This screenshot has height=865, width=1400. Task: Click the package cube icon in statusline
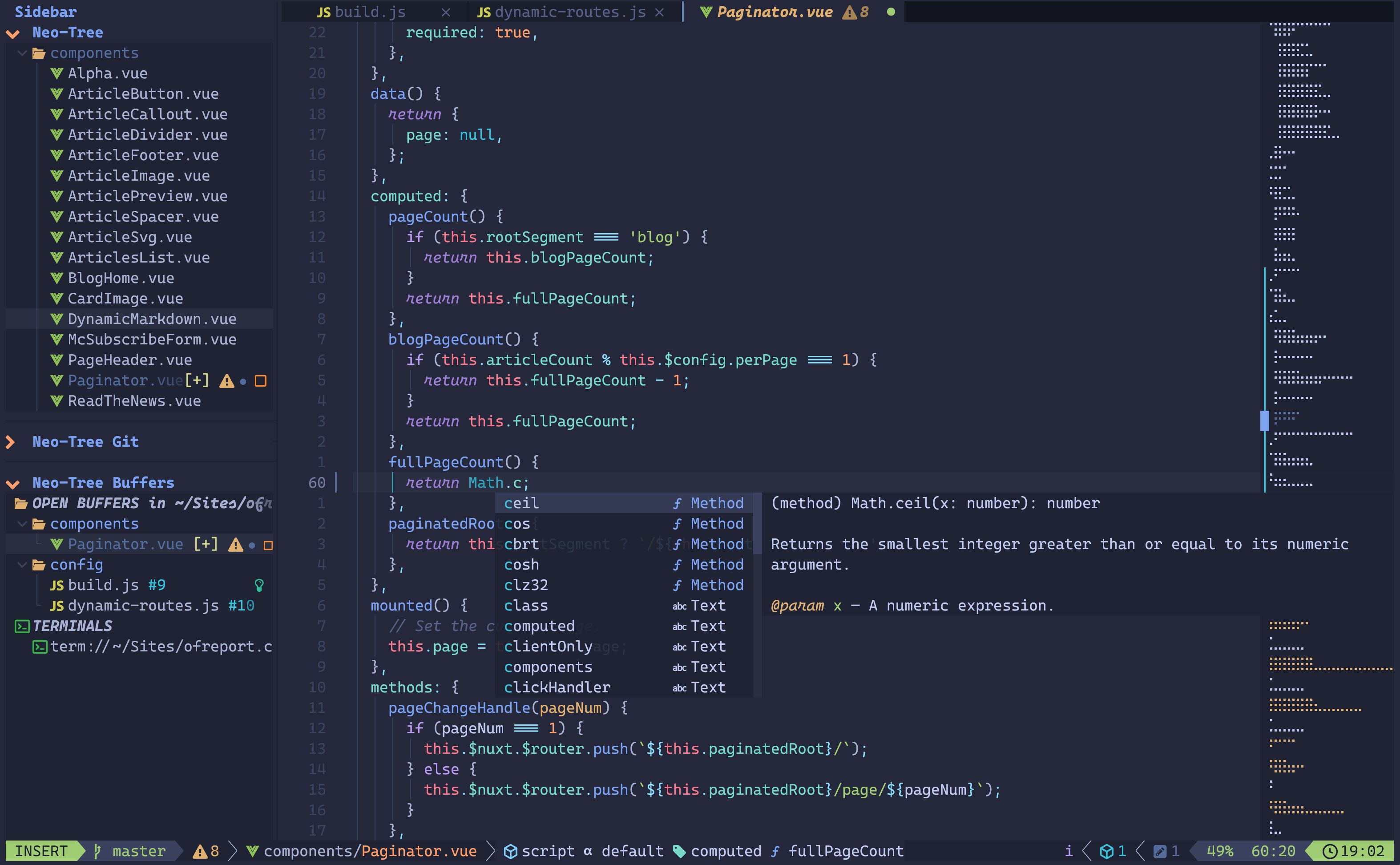[1107, 852]
